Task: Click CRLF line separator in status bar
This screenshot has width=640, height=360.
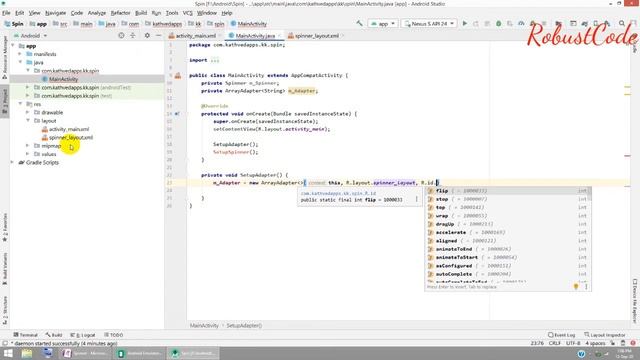Action: (x=554, y=343)
